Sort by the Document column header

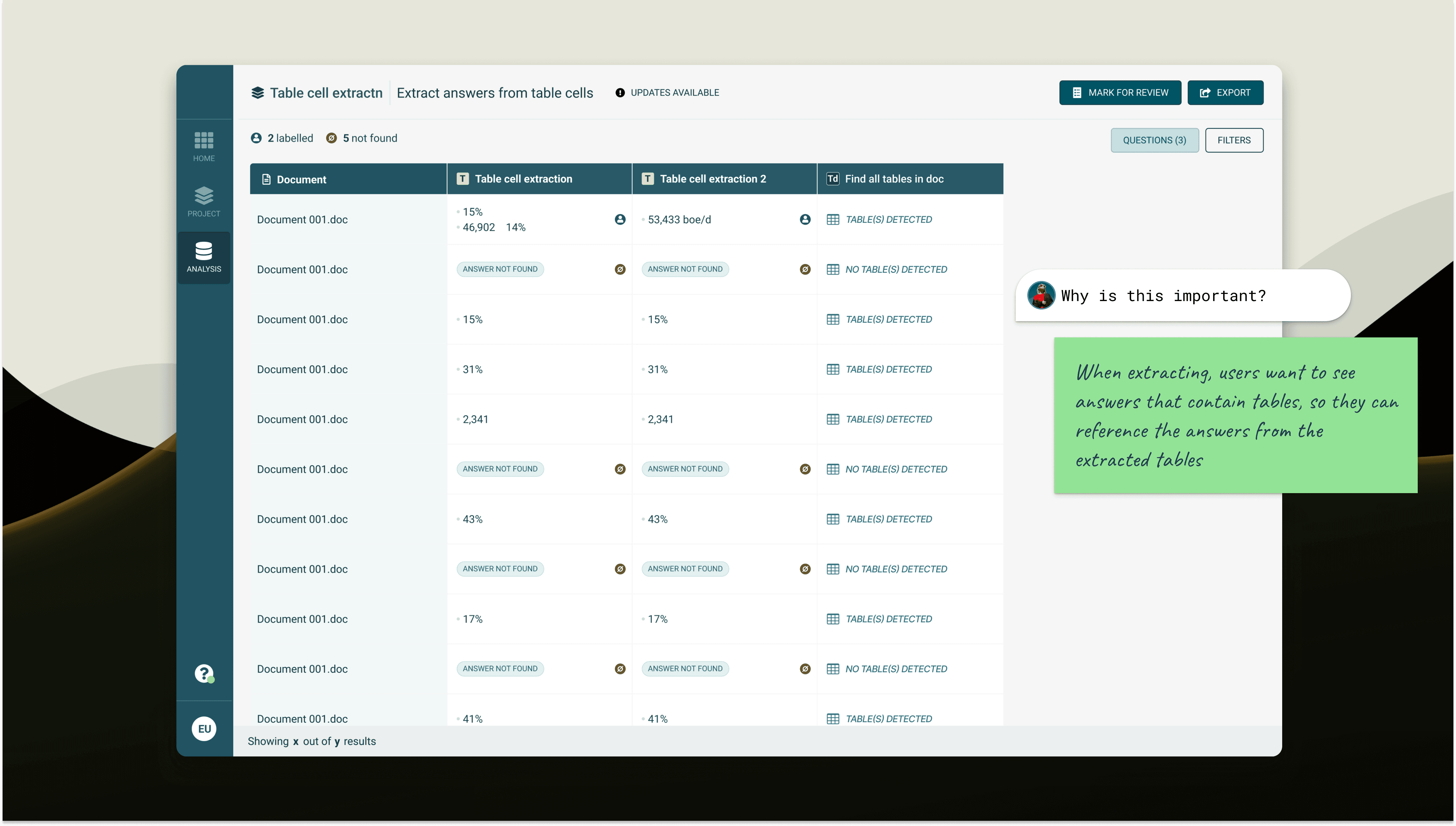[x=348, y=179]
